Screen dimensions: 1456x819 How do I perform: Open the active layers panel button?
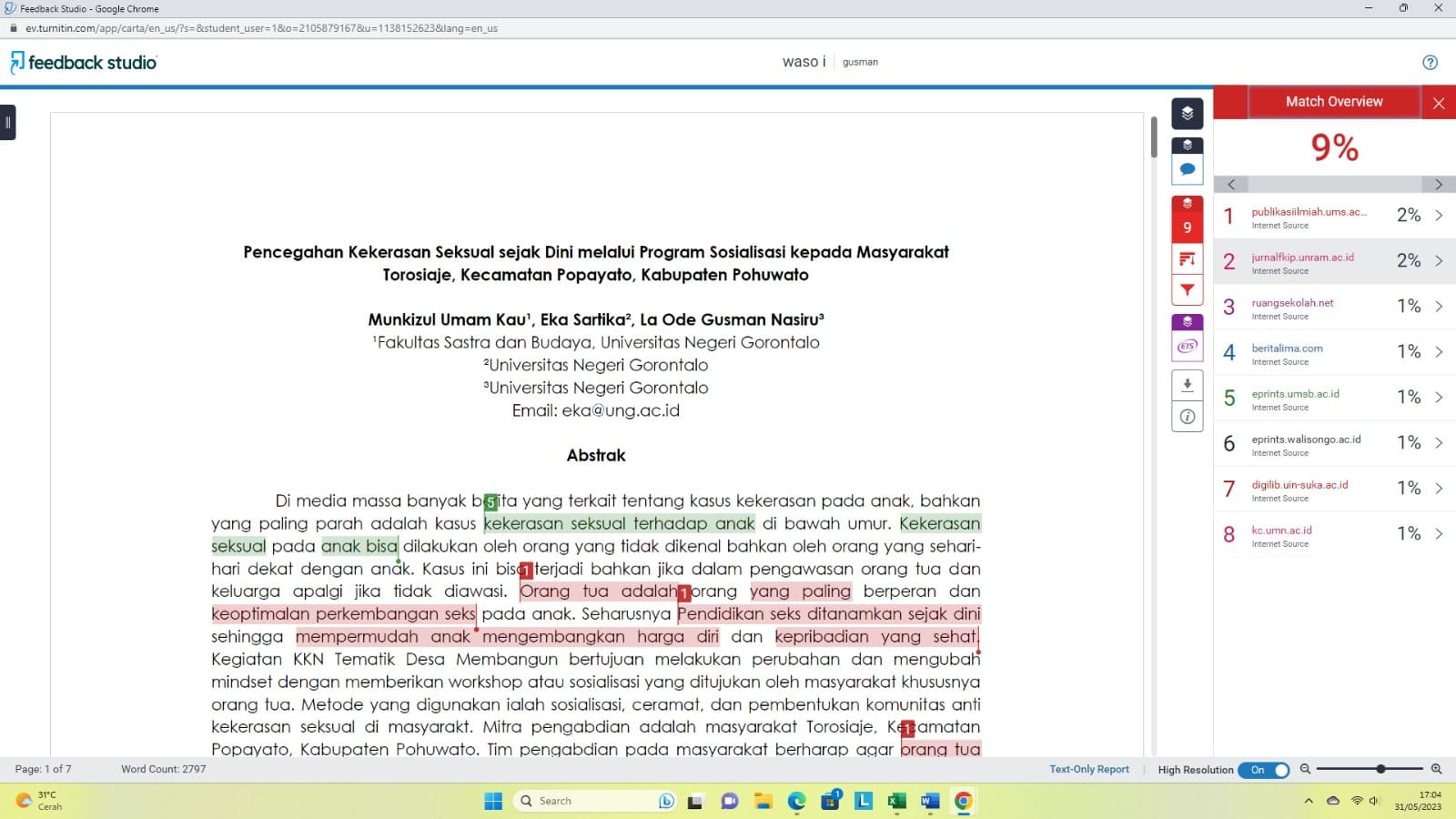click(1187, 114)
